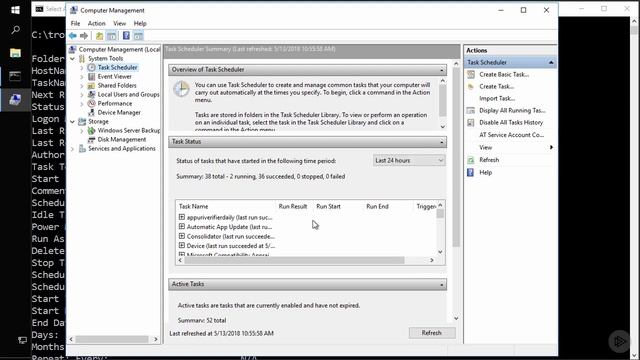Collapse the Active Tasks section
Image resolution: width=640 pixels, height=360 pixels.
click(x=442, y=284)
